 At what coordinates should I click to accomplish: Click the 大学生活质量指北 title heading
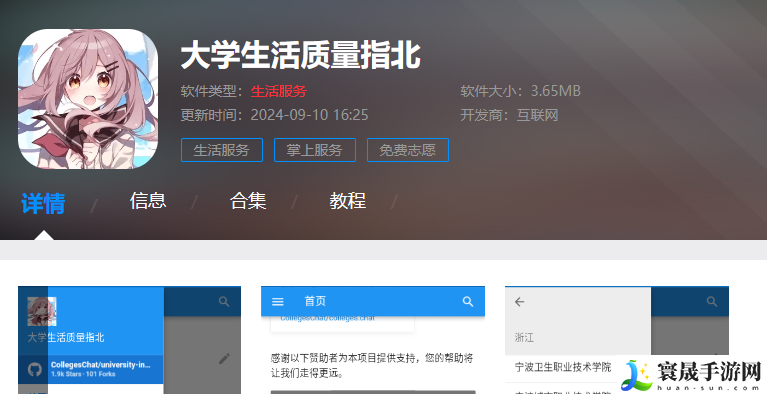[x=301, y=55]
